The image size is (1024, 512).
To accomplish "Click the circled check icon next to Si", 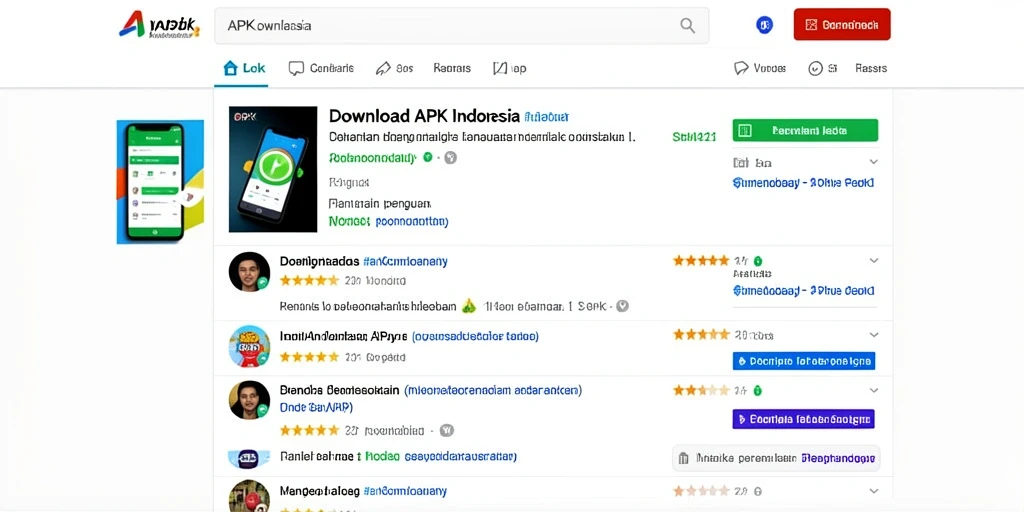I will [815, 68].
